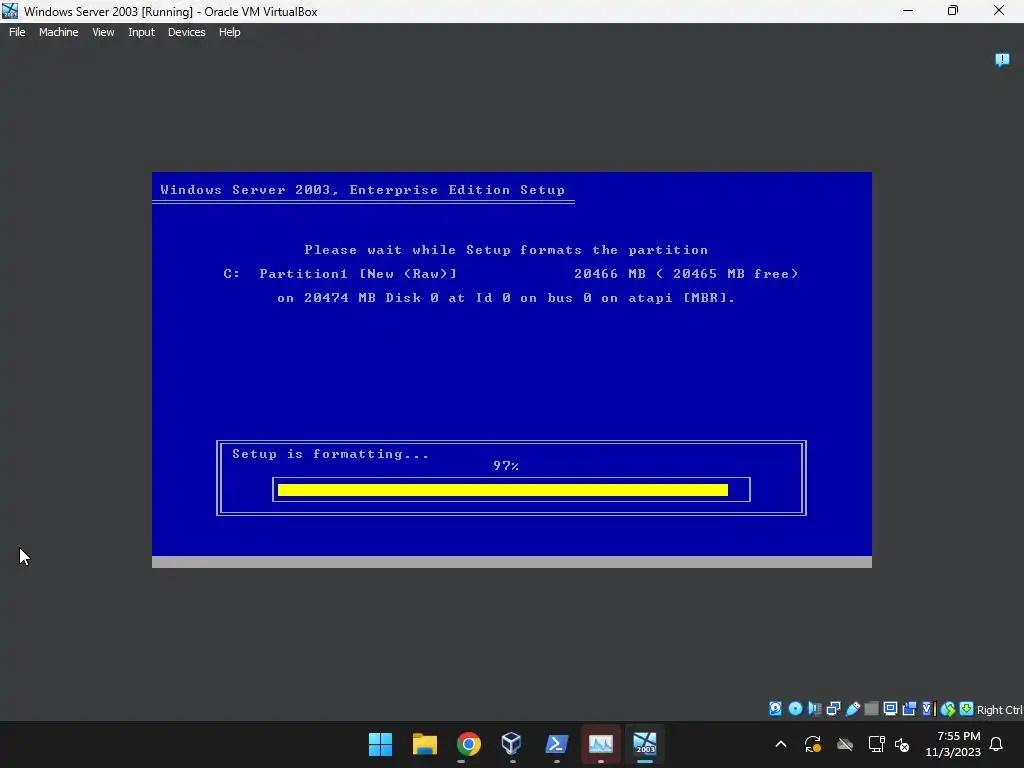Viewport: 1024px width, 768px height.
Task: Click the display settings monitor icon
Action: (x=890, y=709)
